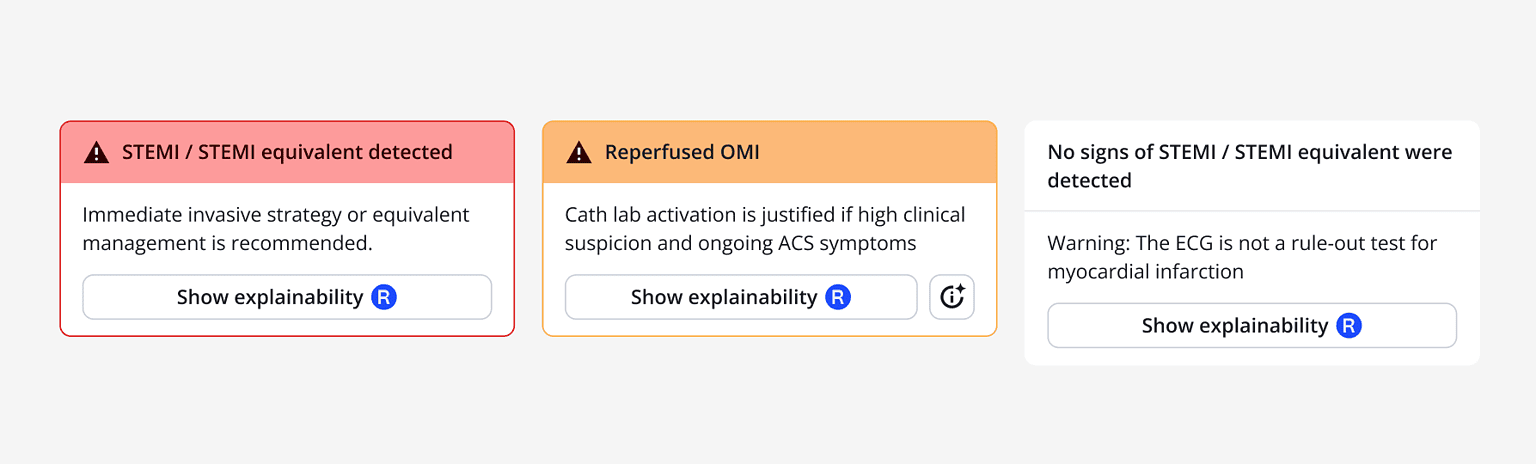Click the warning triangle beside Reperfused OMI
This screenshot has height=464, width=1536.
(579, 153)
